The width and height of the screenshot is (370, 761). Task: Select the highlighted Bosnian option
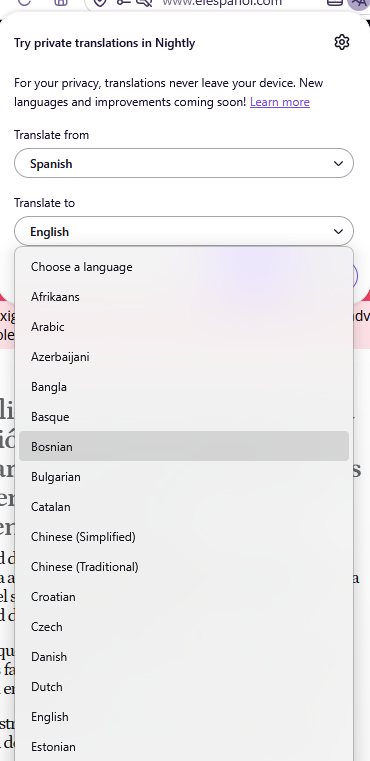click(x=184, y=447)
